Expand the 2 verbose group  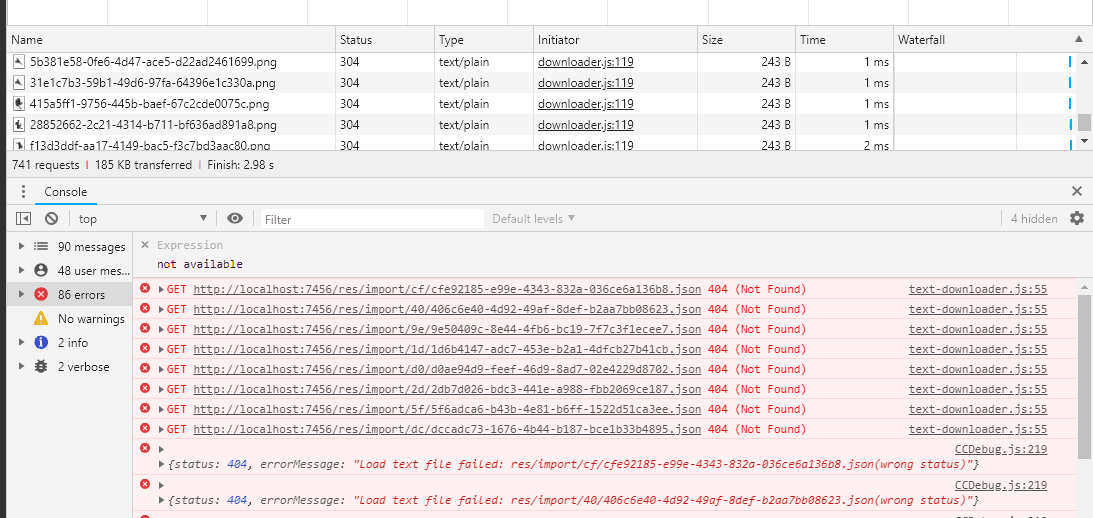[23, 367]
